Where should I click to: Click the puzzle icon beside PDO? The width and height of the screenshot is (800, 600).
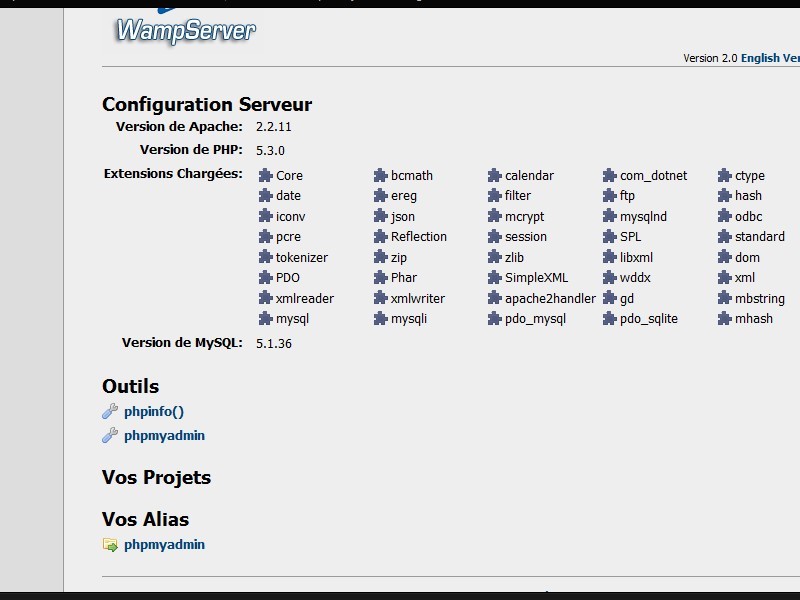click(265, 278)
